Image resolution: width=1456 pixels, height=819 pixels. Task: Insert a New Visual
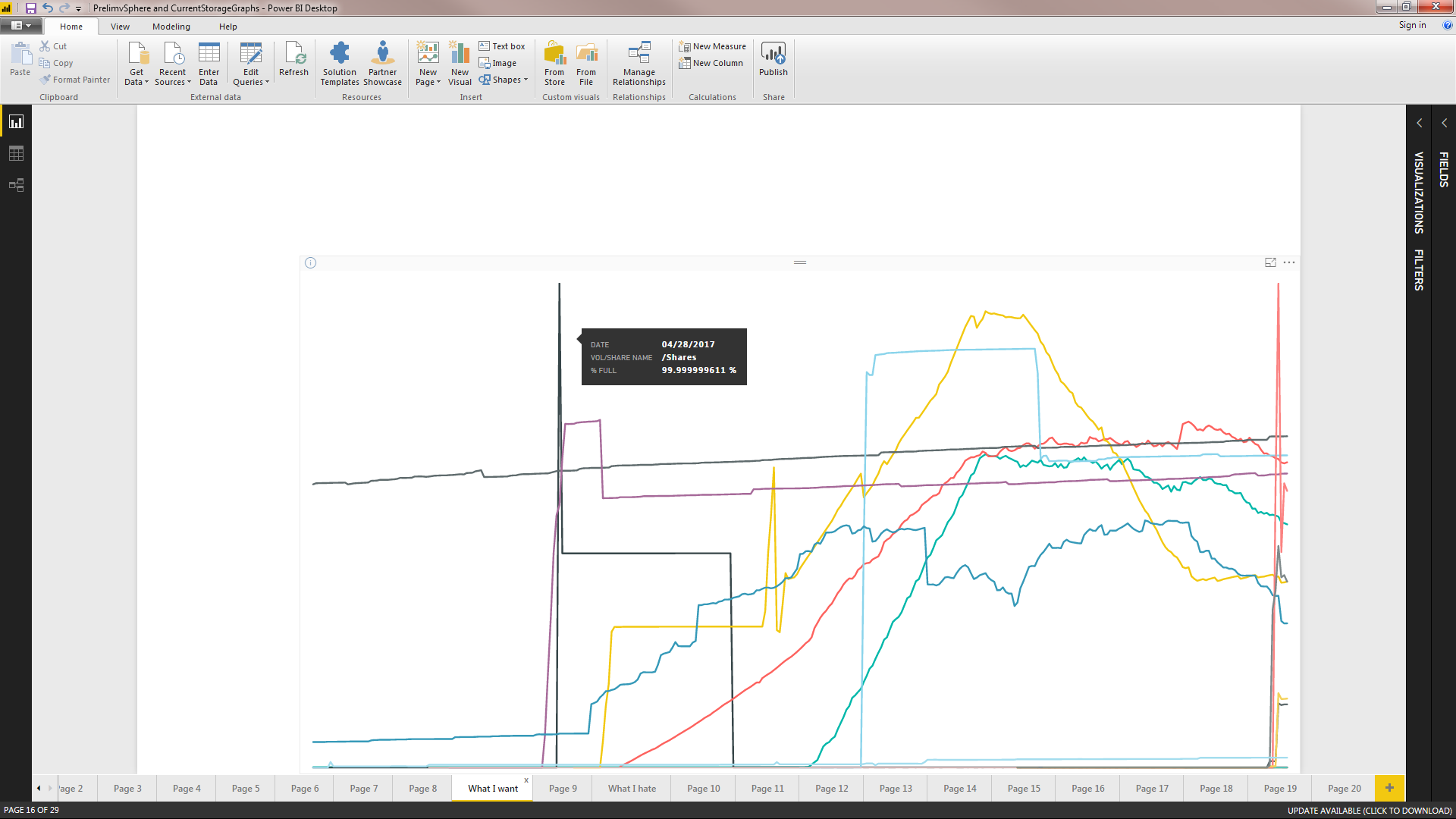460,64
